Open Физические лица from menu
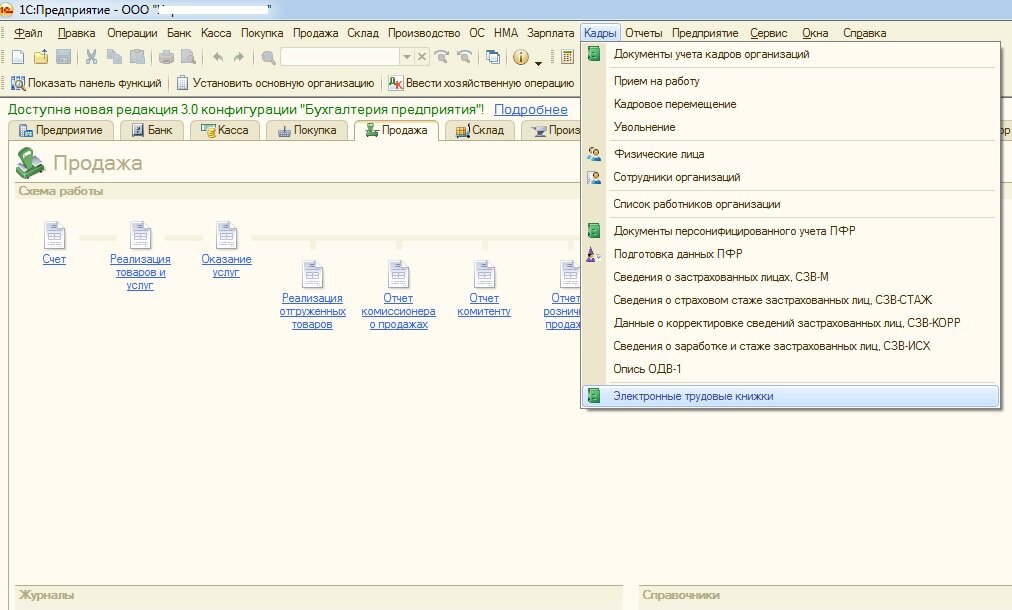1012x610 pixels. (x=791, y=154)
